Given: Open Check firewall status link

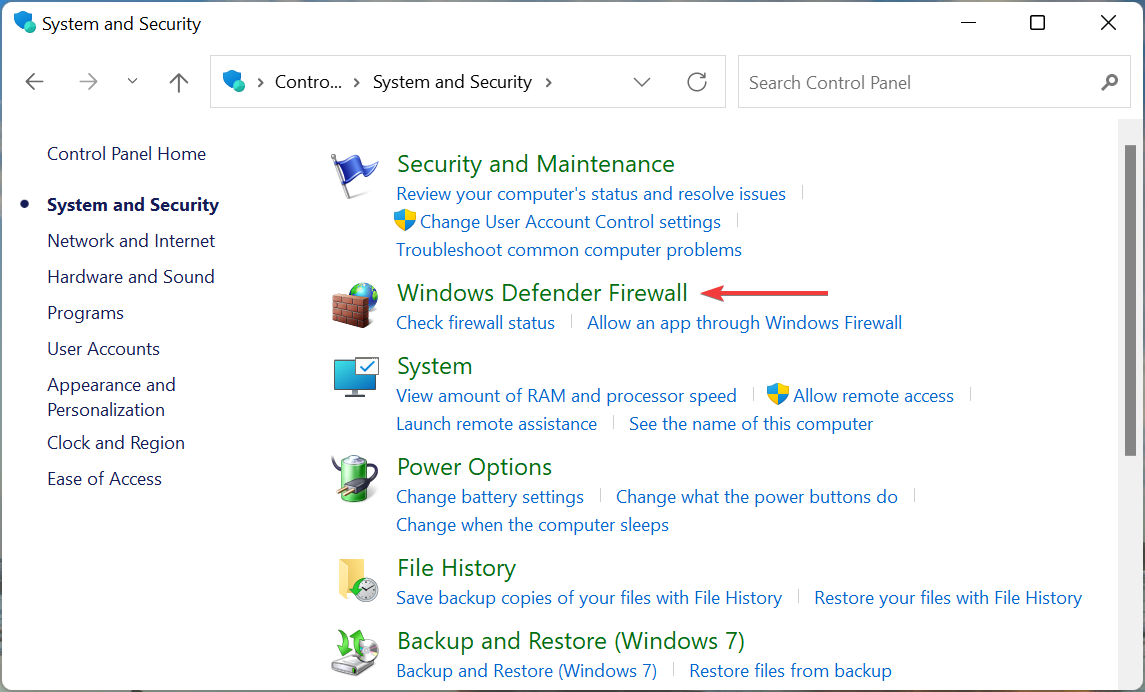Looking at the screenshot, I should [x=475, y=322].
